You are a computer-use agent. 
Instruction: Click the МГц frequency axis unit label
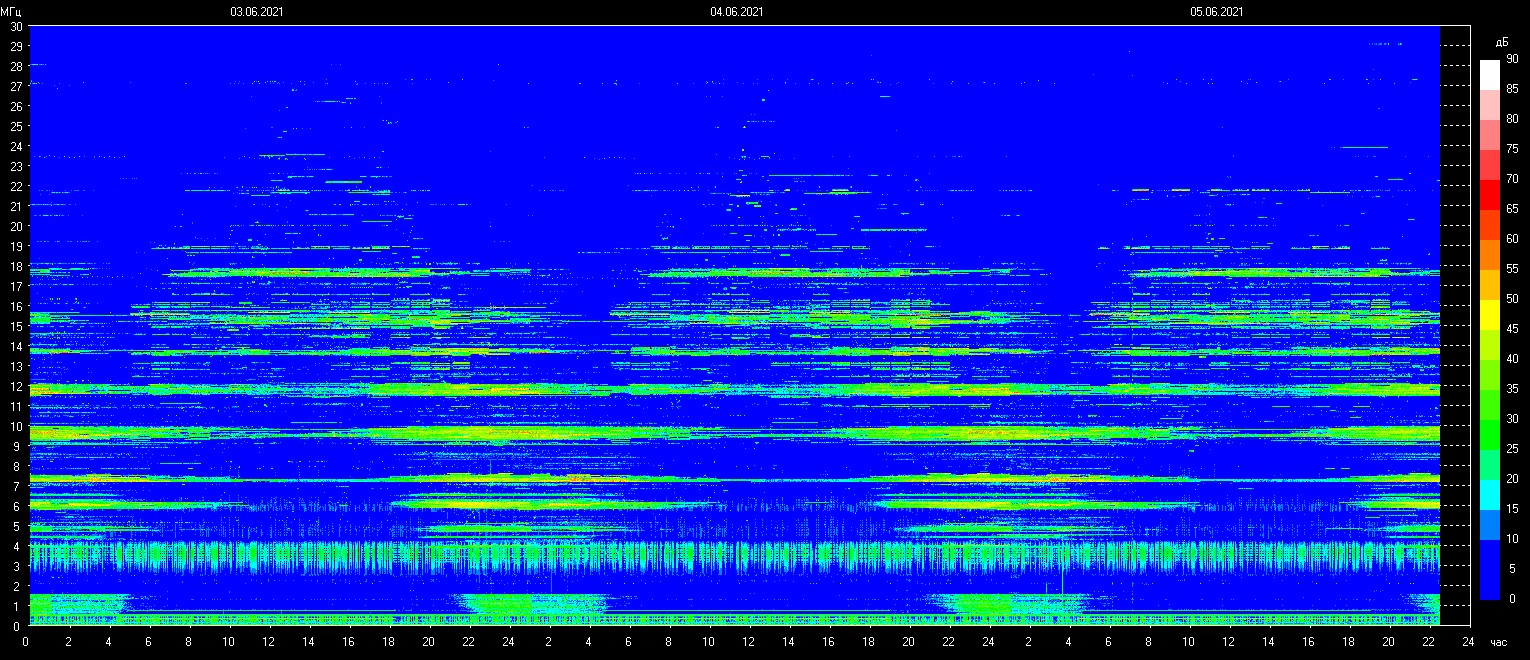point(11,12)
